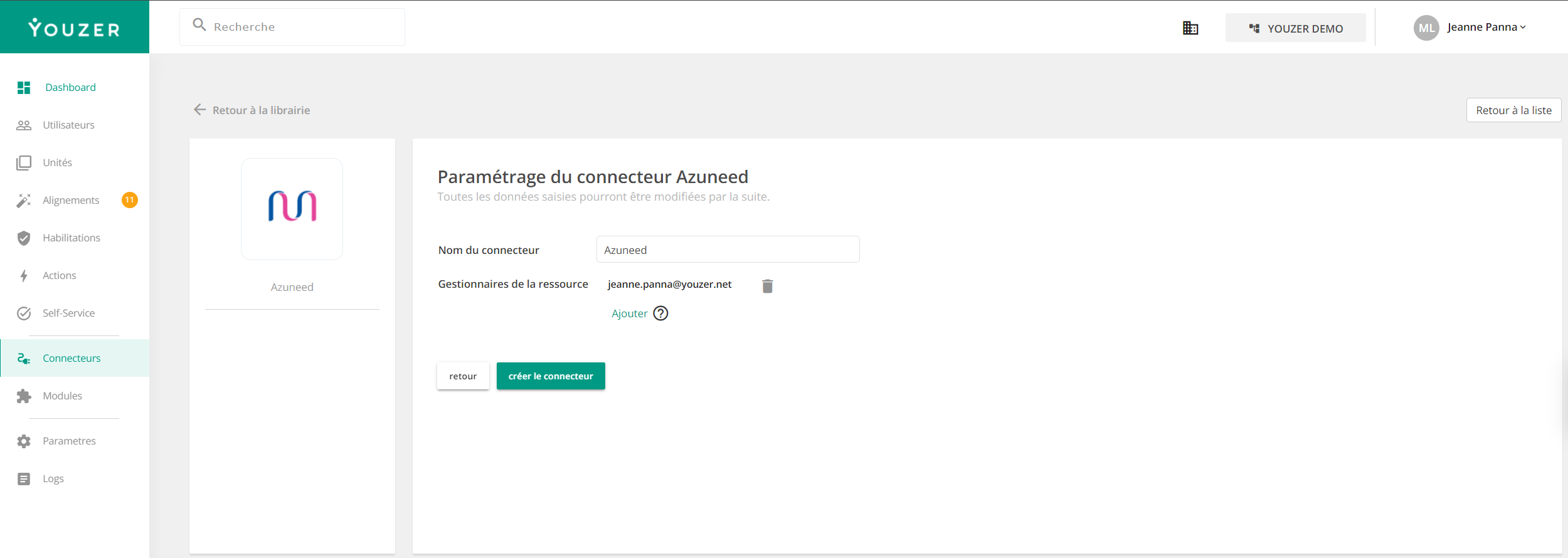Click the Azuneed connector logo
Viewport: 1568px width, 558px height.
click(292, 209)
